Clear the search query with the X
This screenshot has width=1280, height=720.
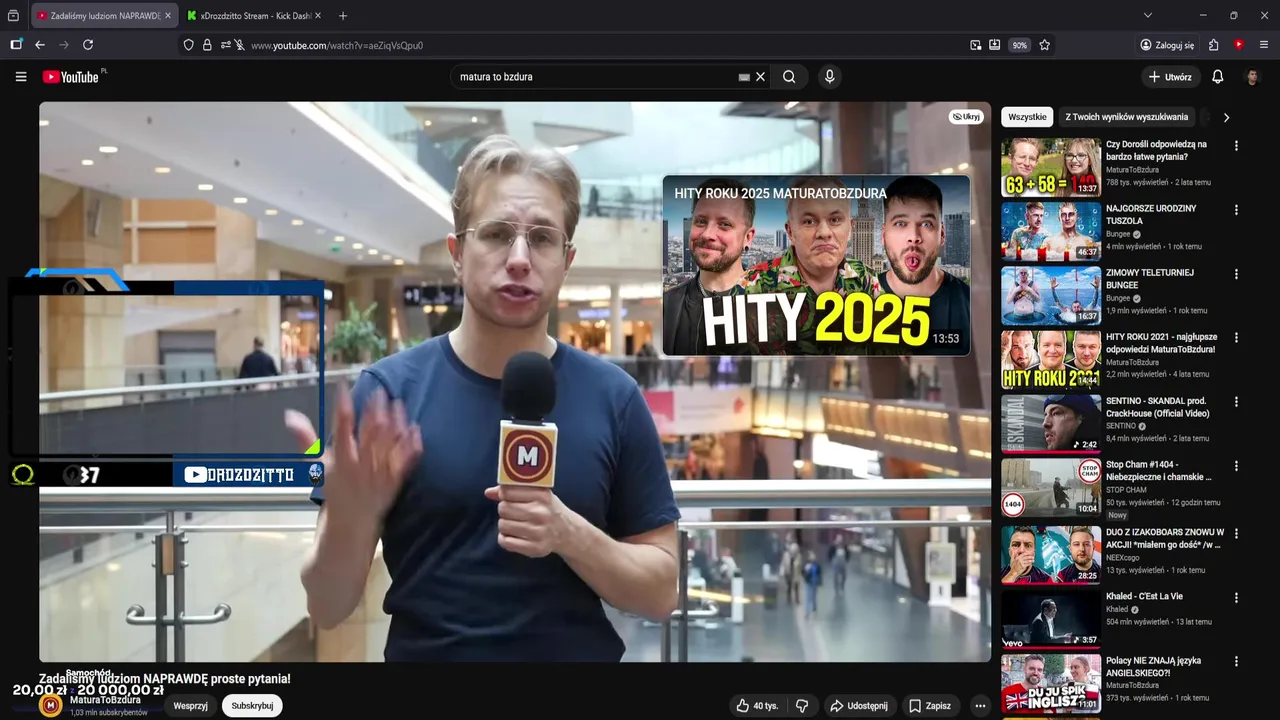[x=760, y=77]
